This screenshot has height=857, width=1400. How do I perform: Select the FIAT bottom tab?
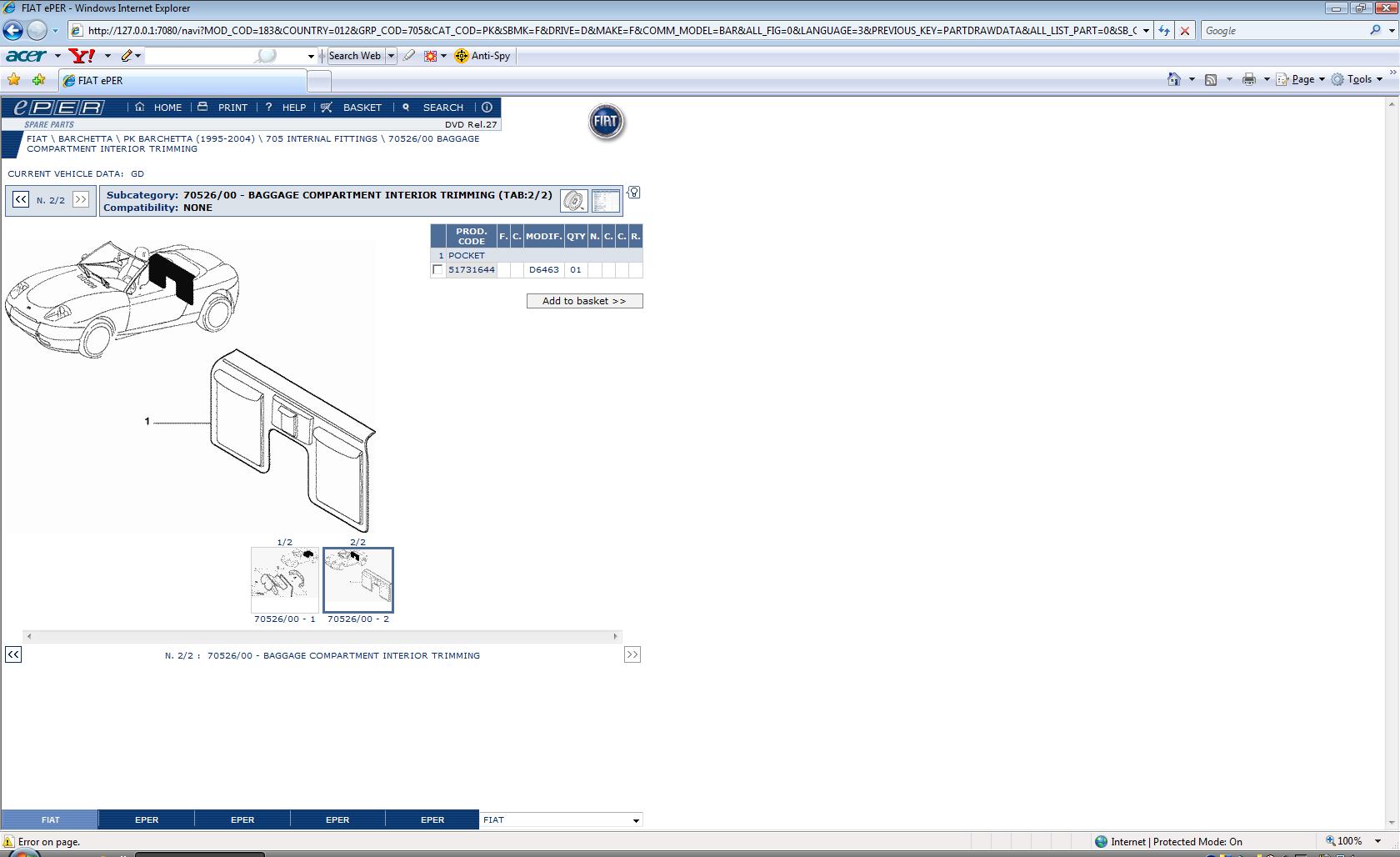(x=50, y=819)
